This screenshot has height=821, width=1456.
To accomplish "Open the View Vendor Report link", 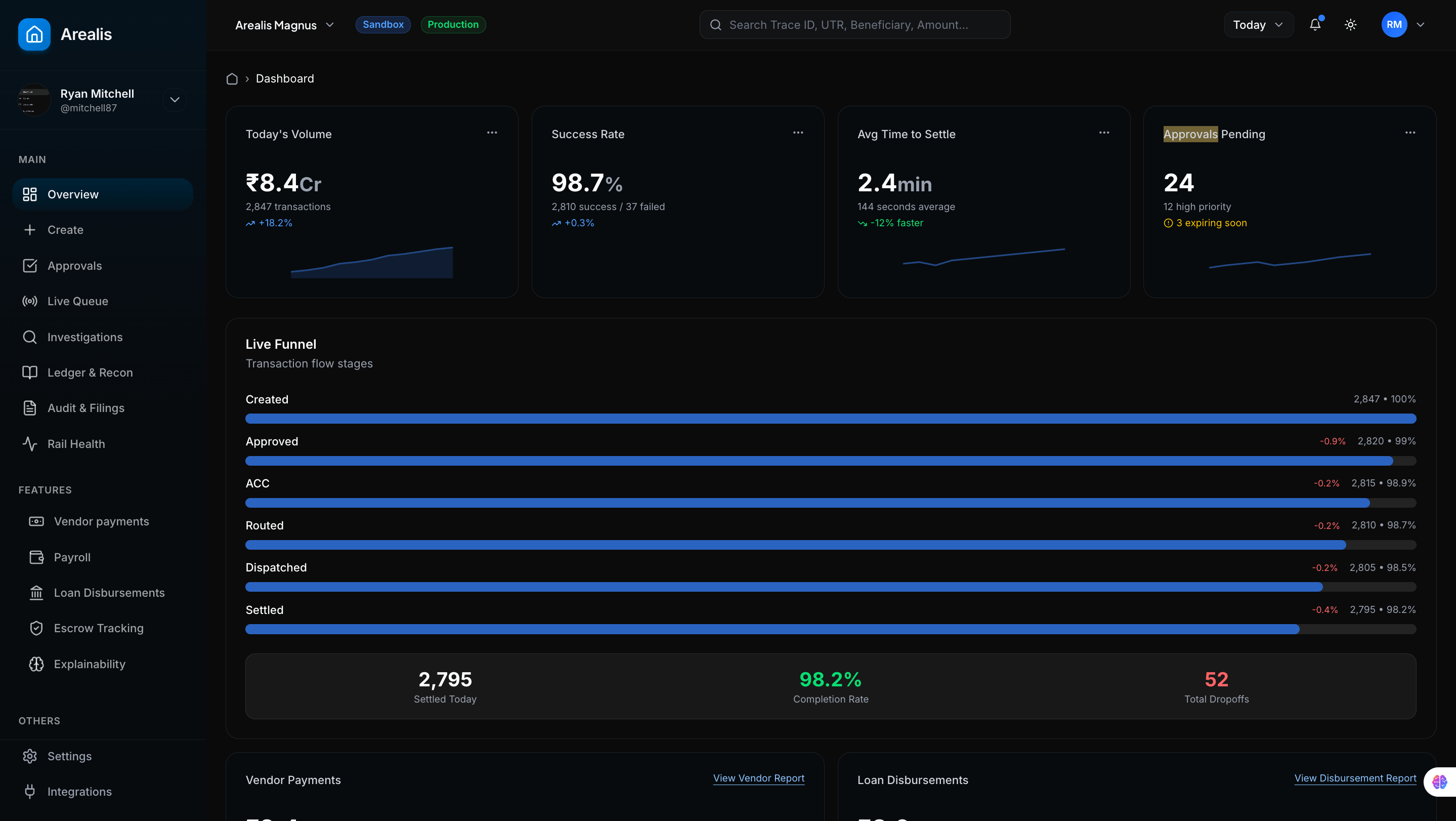I will (758, 778).
